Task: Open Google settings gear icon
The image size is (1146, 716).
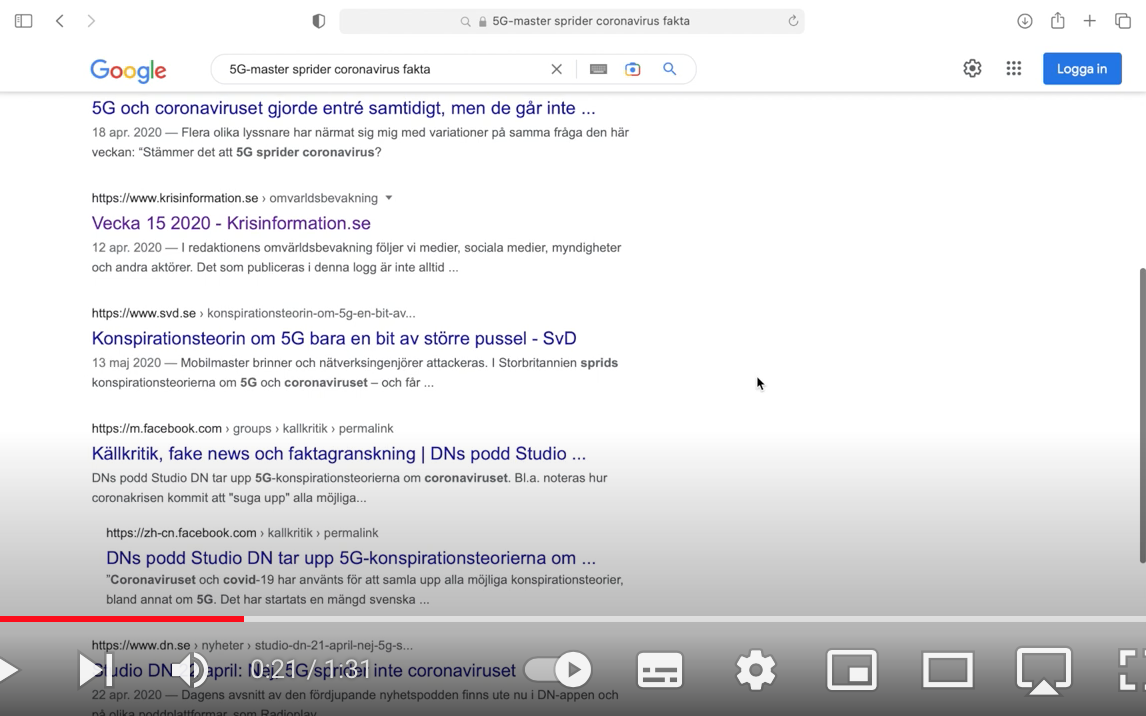Action: coord(972,69)
